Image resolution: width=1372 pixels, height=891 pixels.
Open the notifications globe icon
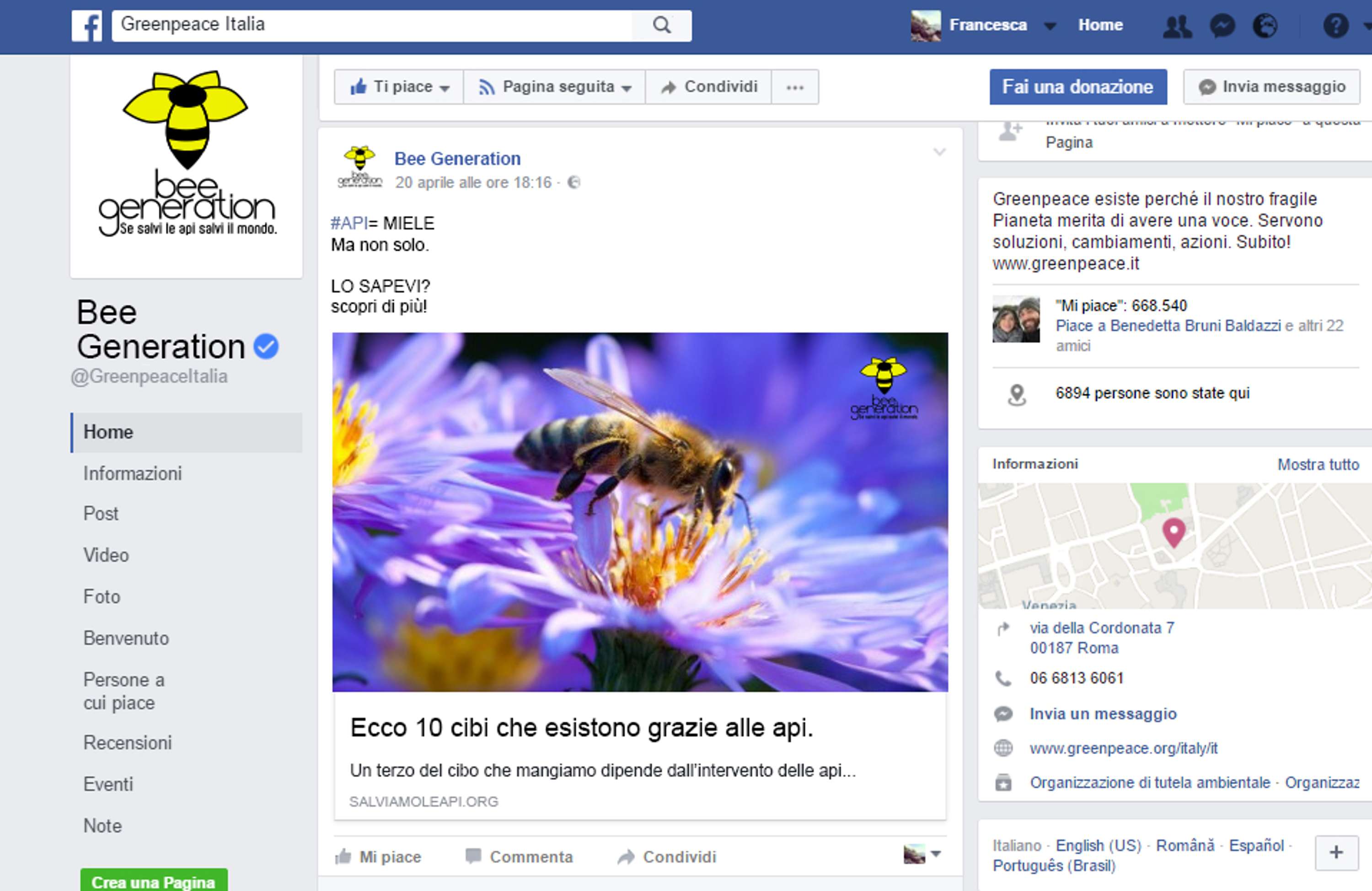1265,26
